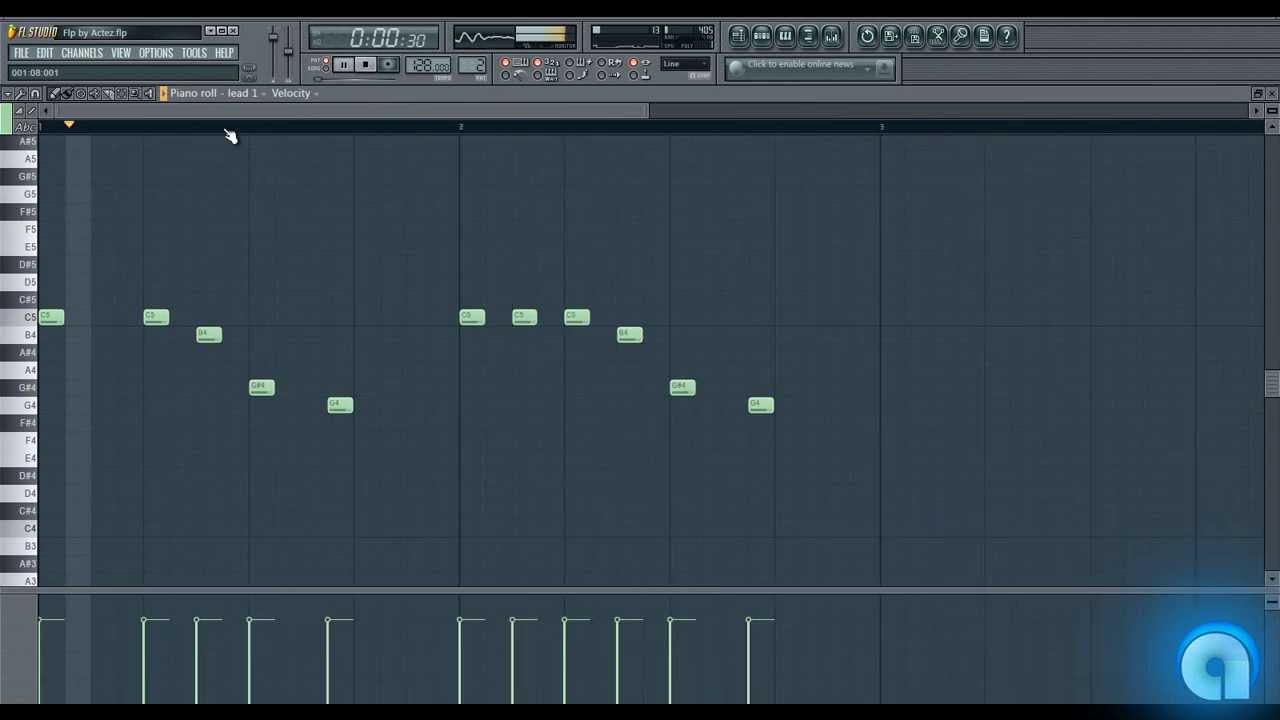Click the A#5 piano key
The image size is (1280, 720).
[20, 142]
